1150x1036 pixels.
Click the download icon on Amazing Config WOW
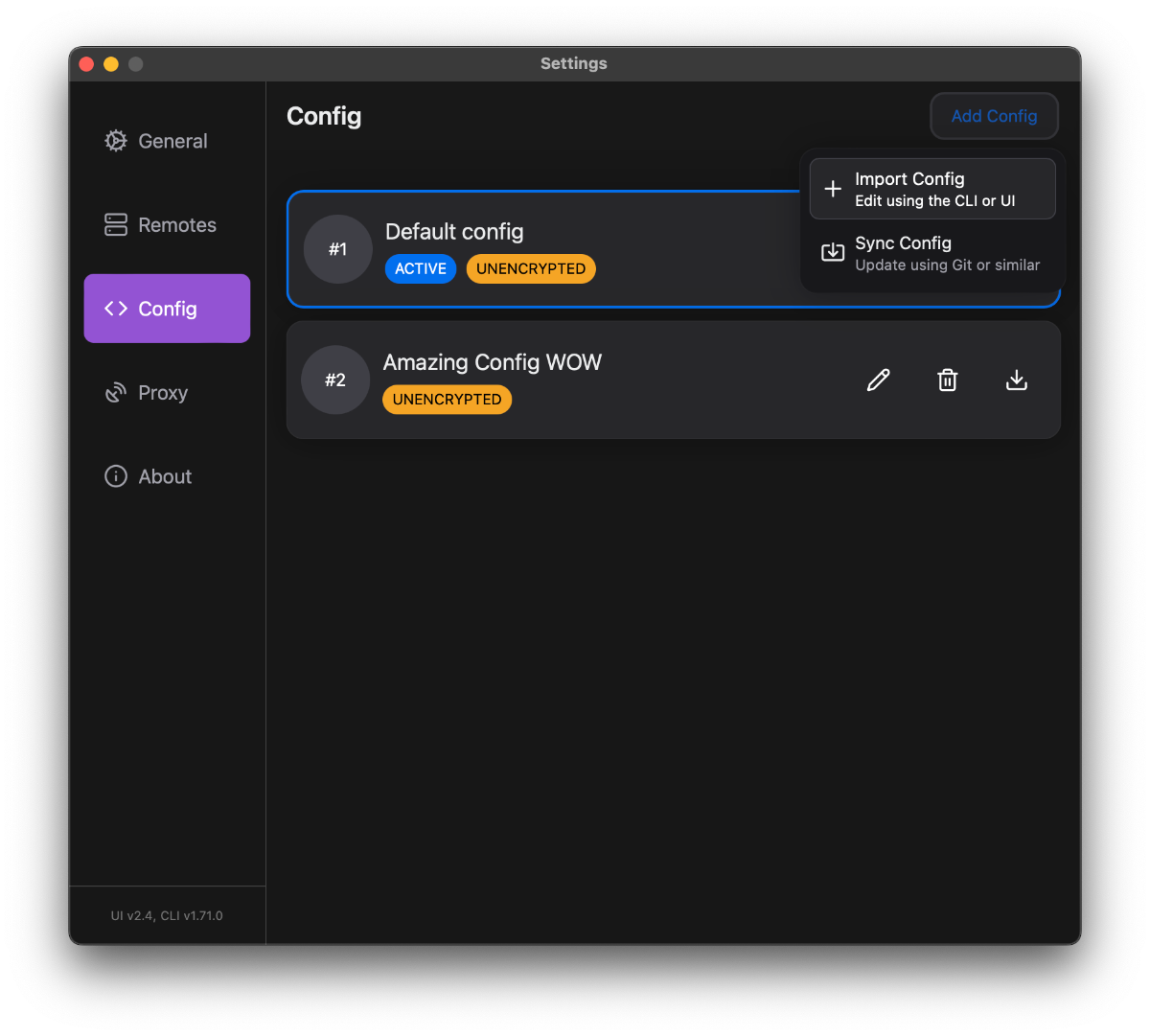[x=1016, y=380]
